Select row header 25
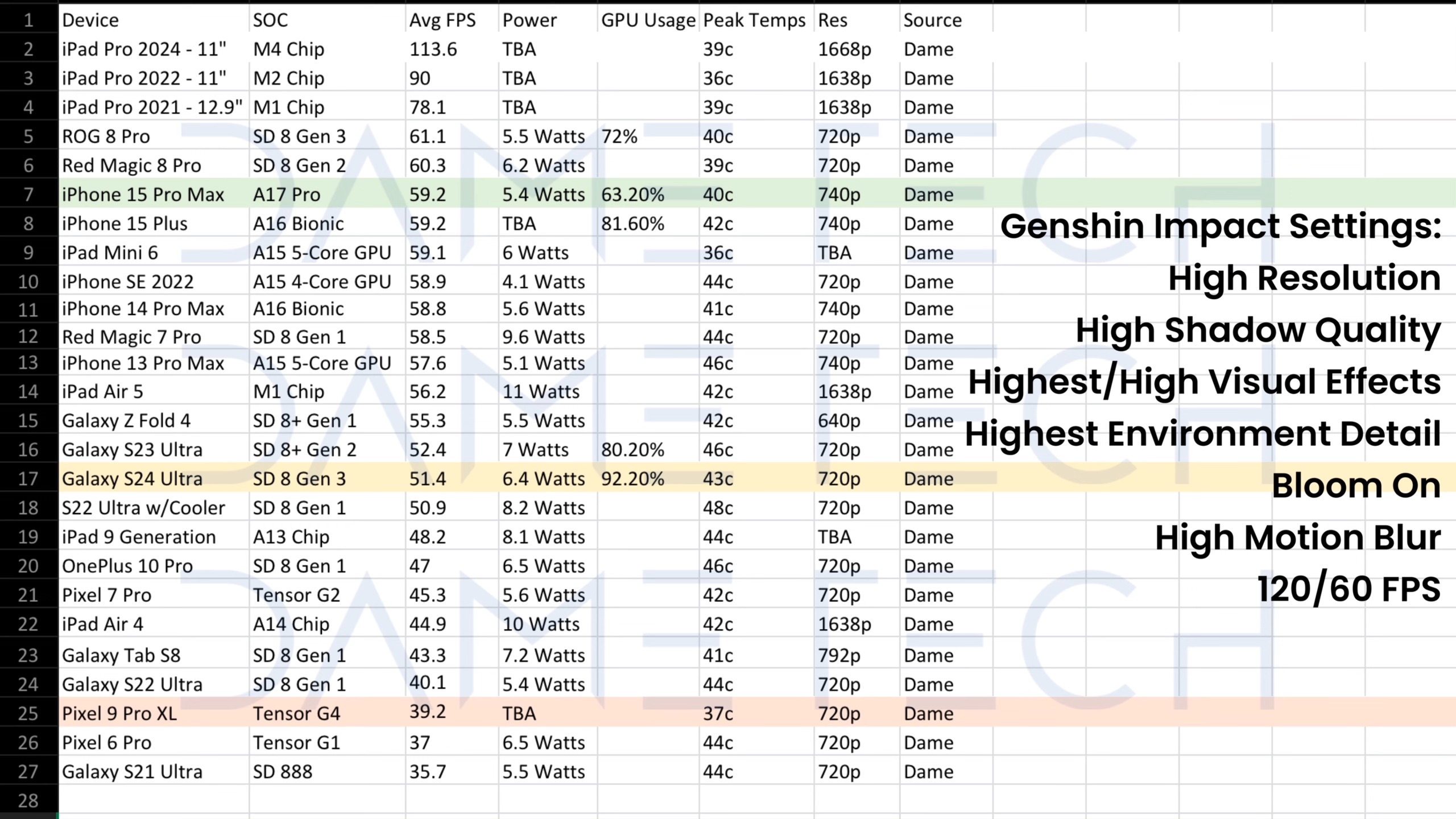Image resolution: width=1456 pixels, height=819 pixels. (28, 713)
